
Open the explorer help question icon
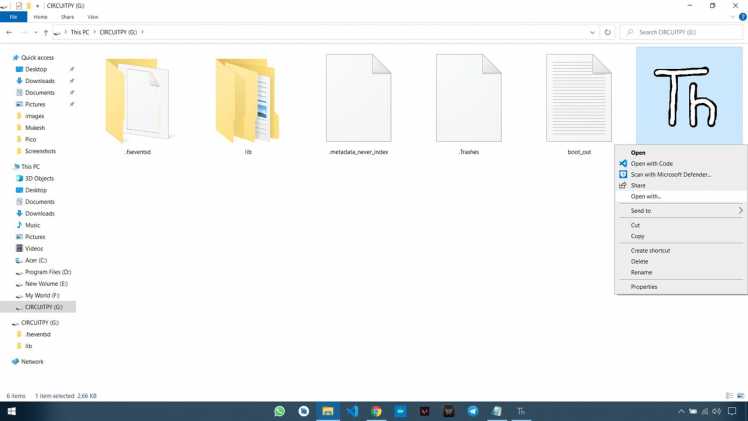(x=742, y=17)
